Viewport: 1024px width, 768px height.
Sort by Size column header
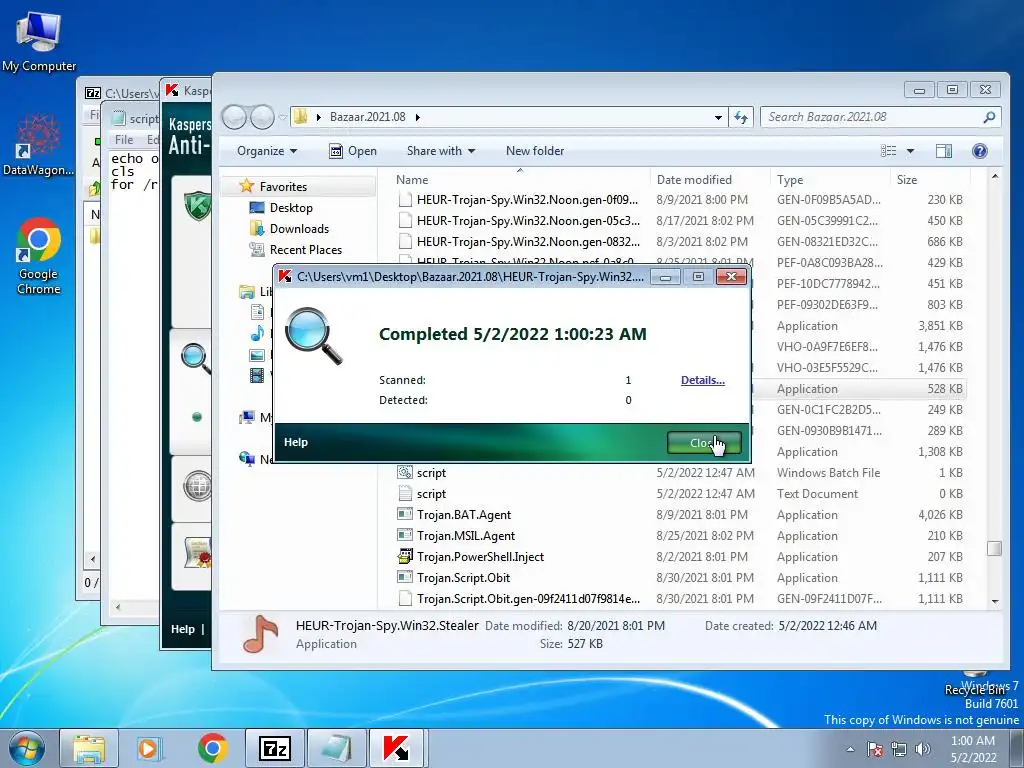point(907,180)
